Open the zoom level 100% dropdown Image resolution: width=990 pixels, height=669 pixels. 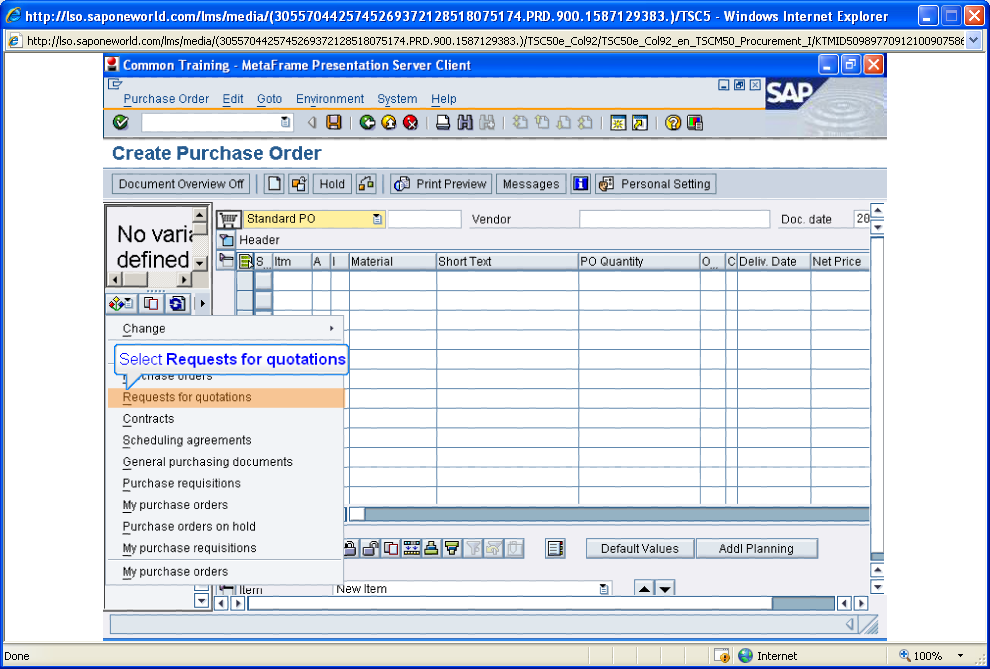point(961,656)
